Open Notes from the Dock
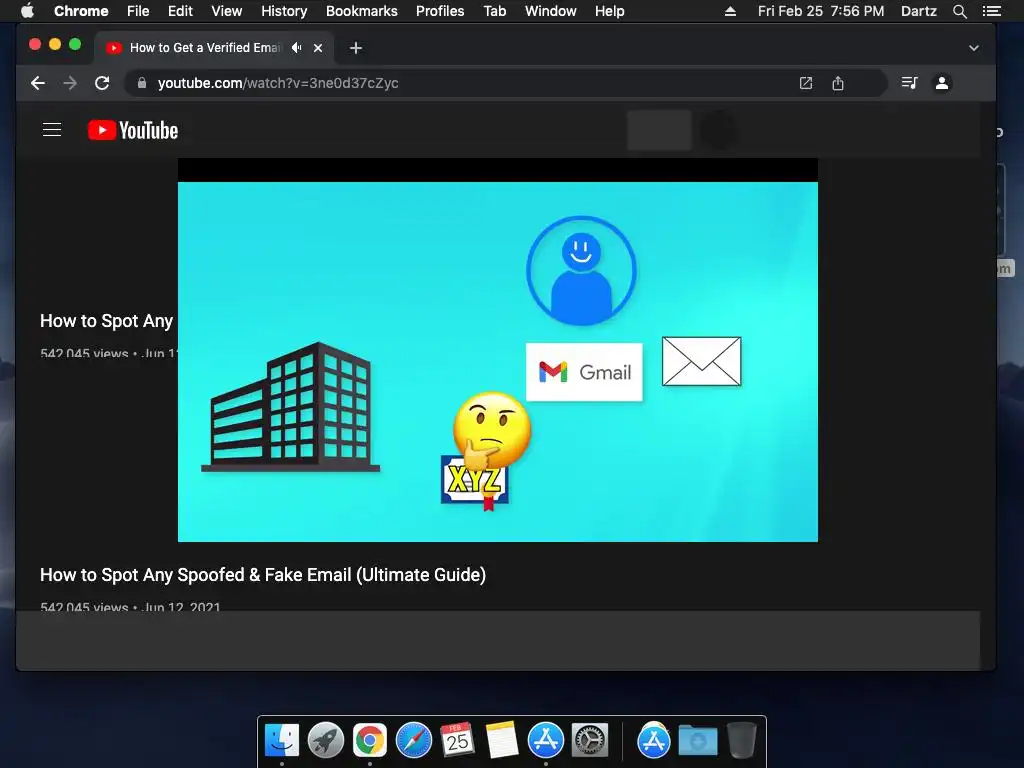The image size is (1024, 768). (x=502, y=741)
